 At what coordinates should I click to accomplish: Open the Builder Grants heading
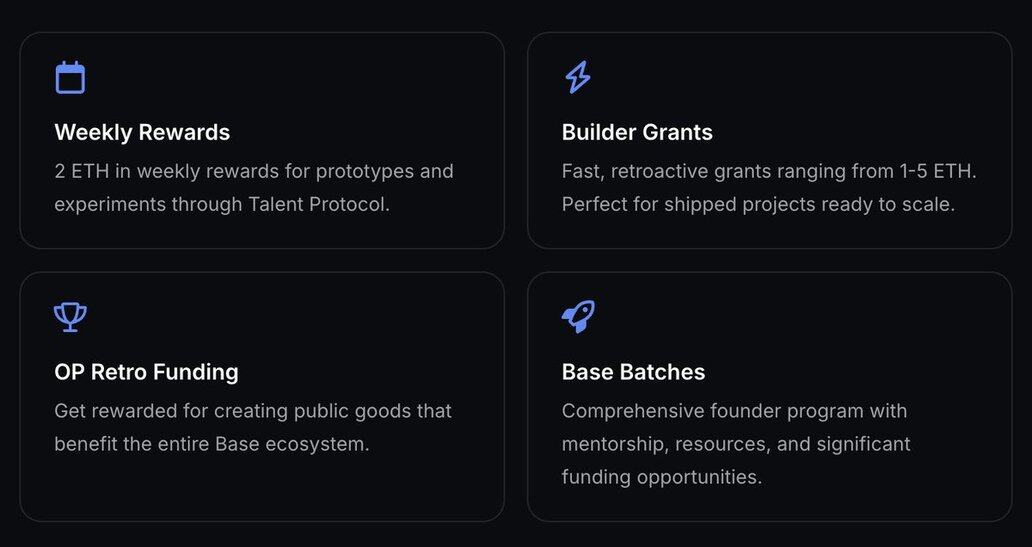[x=637, y=132]
